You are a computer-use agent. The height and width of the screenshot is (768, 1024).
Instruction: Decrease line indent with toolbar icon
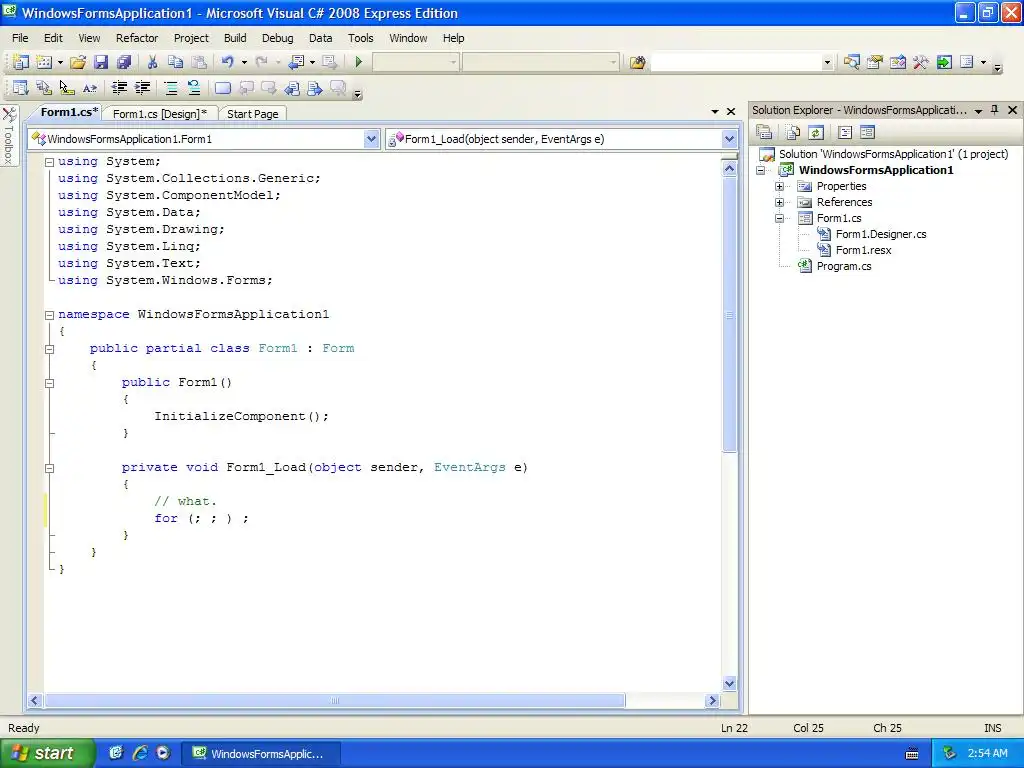[x=119, y=88]
